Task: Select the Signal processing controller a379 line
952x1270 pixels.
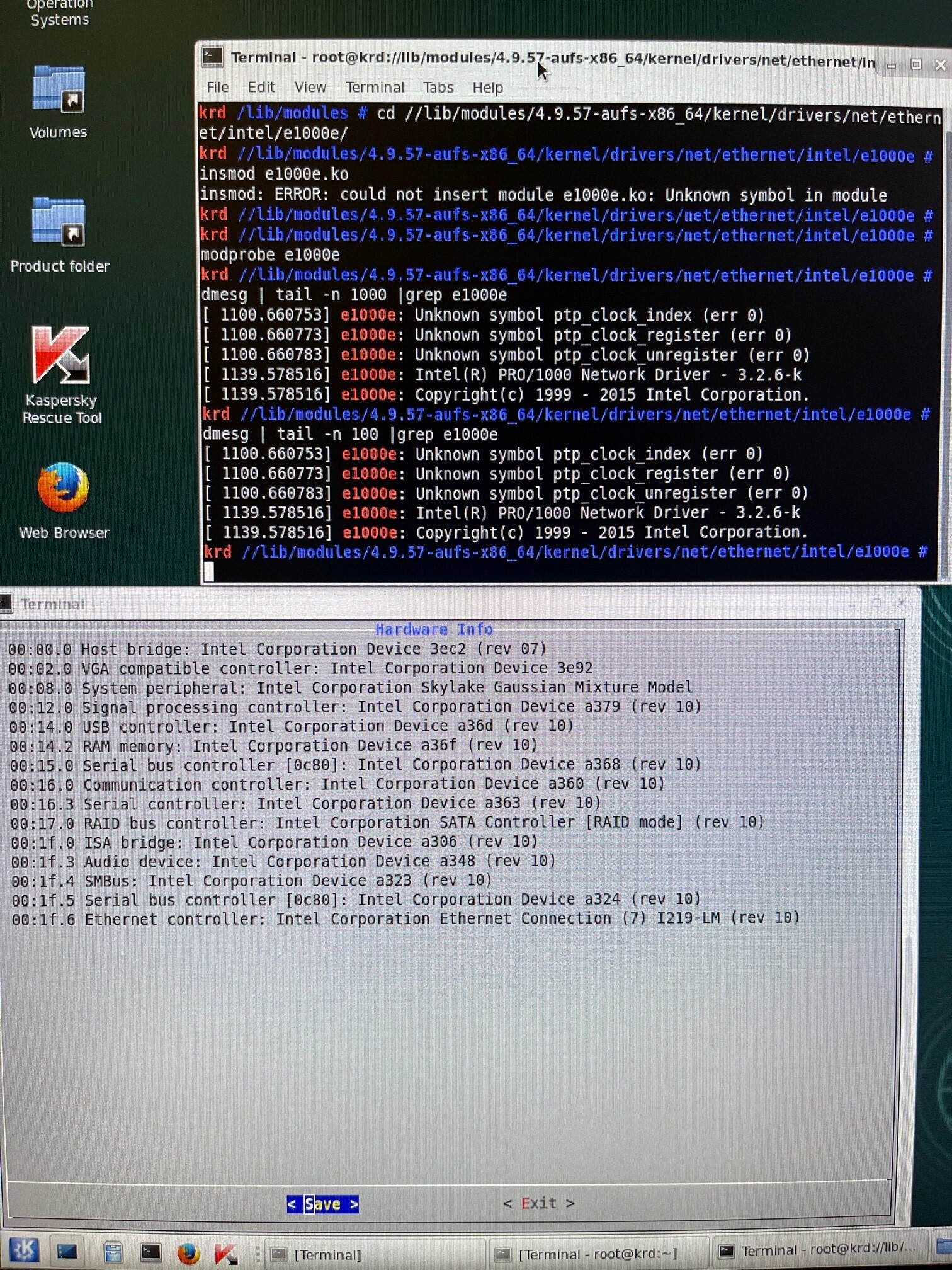Action: pyautogui.click(x=355, y=707)
